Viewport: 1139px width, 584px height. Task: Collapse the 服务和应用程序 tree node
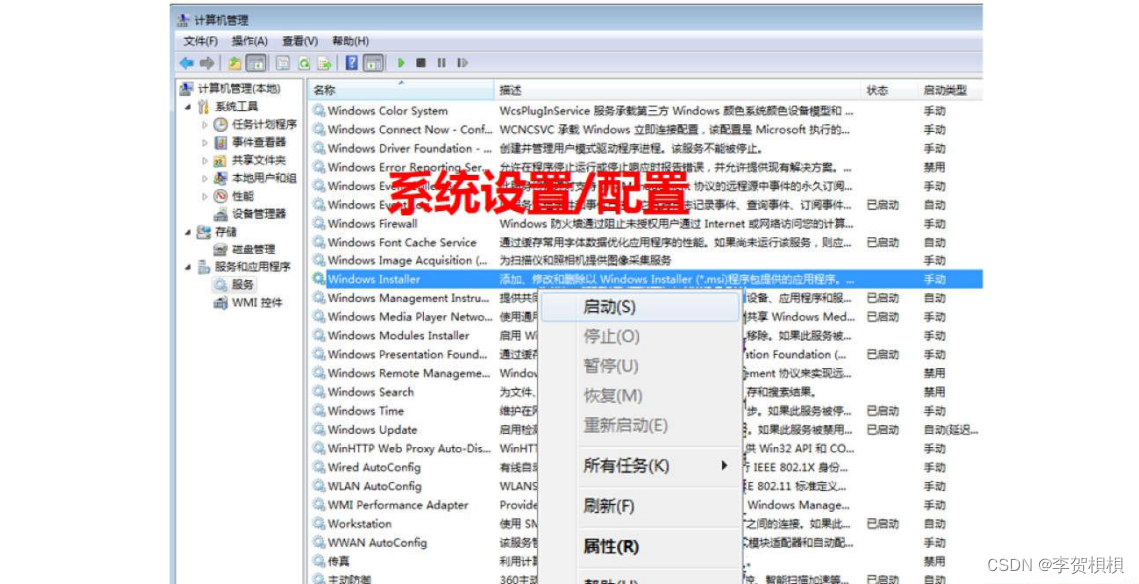coord(188,267)
